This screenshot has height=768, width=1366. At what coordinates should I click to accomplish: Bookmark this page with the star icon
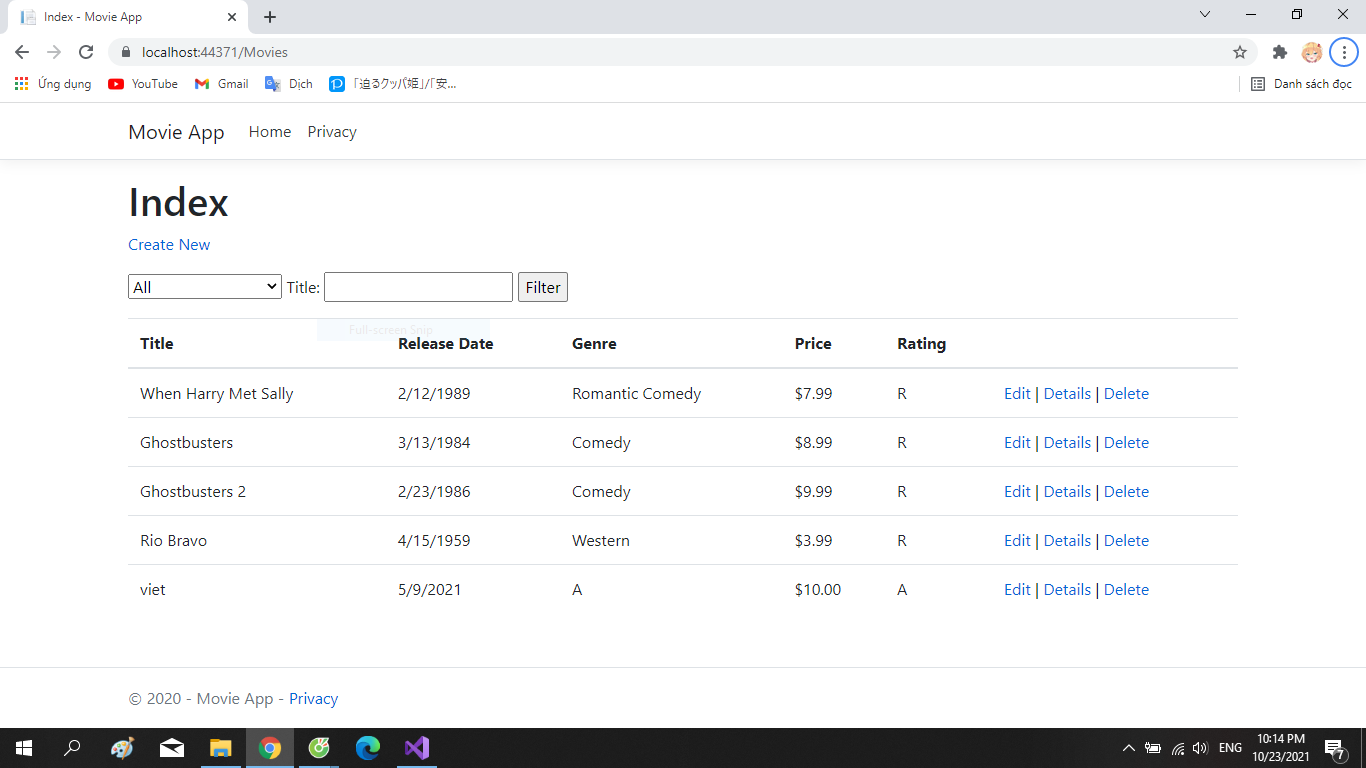pyautogui.click(x=1239, y=52)
